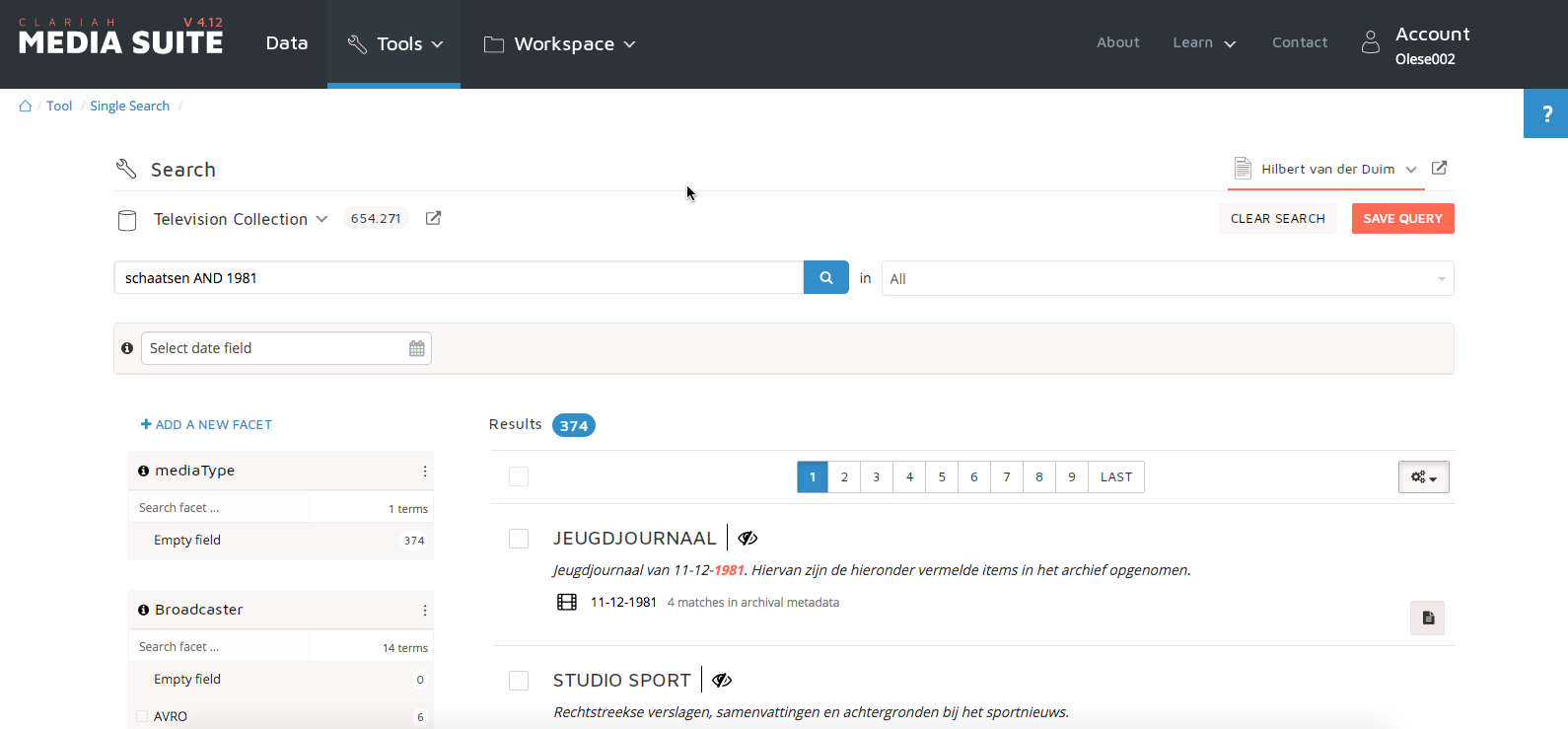
Task: Click the document icon for Jeugdjournaal result
Action: tap(1427, 619)
